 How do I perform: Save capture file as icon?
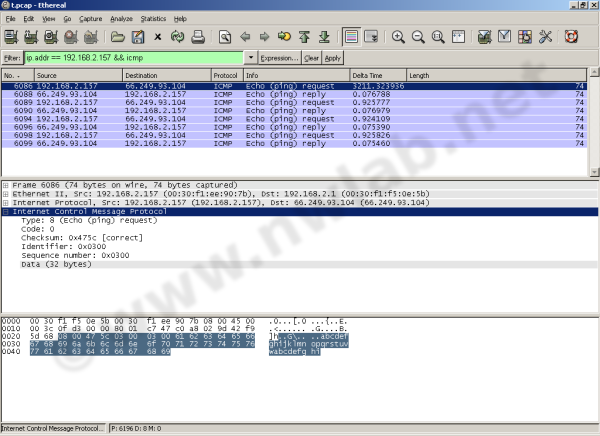(x=138, y=37)
